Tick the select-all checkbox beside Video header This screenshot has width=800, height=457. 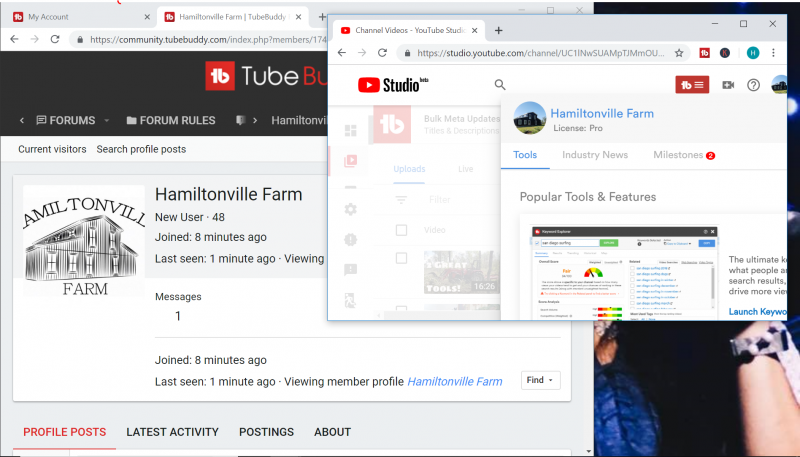(401, 230)
